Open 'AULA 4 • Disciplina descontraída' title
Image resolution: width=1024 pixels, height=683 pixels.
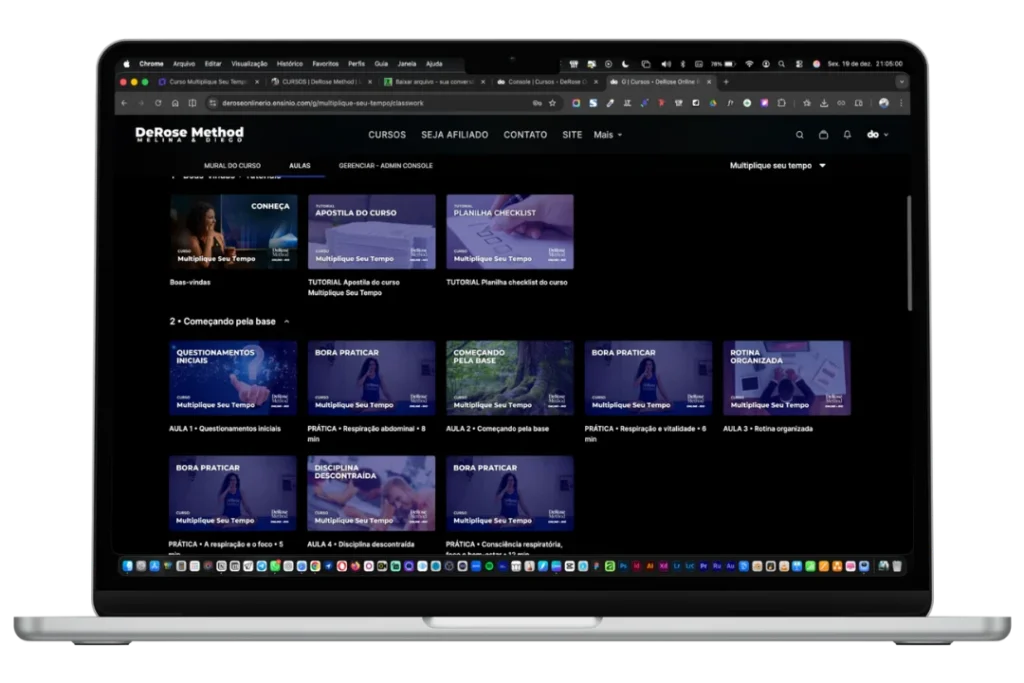pos(360,545)
